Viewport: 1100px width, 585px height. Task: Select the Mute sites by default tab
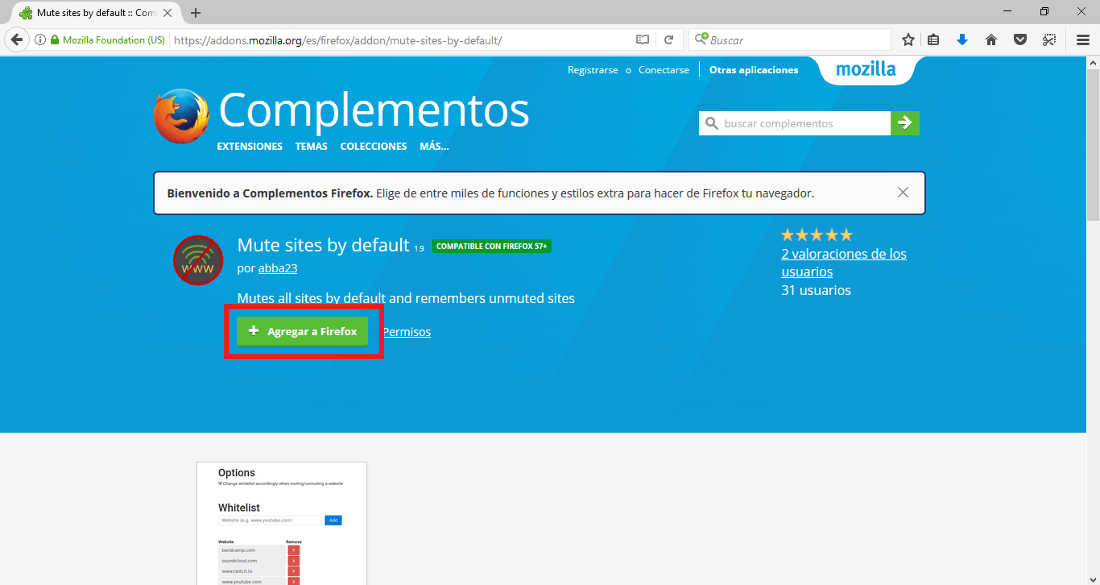click(x=93, y=13)
